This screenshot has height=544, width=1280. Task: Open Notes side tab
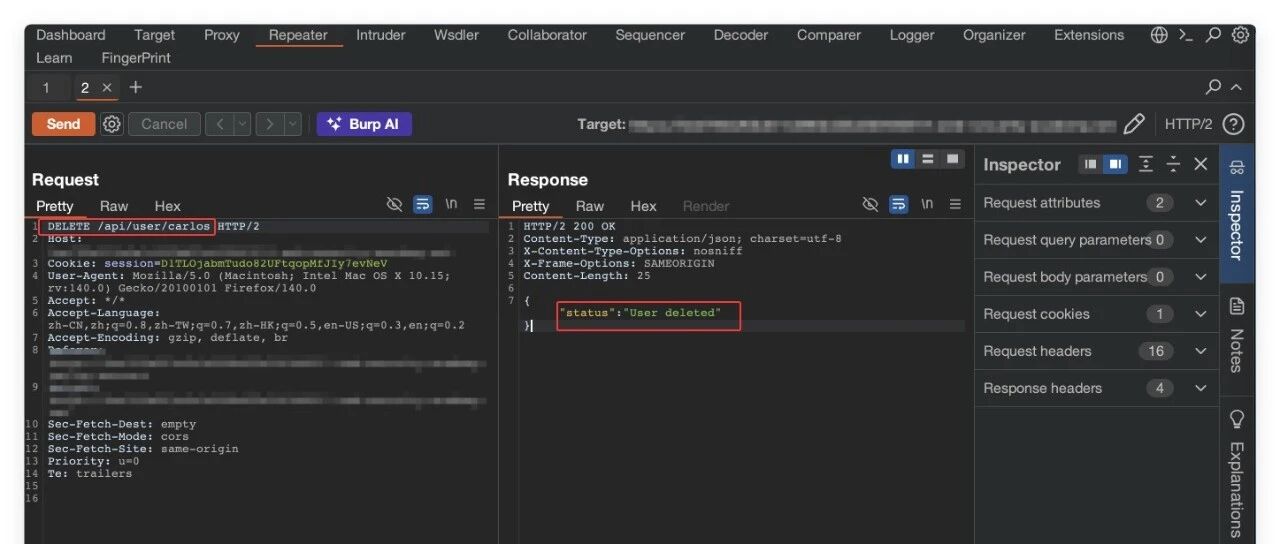tap(1236, 335)
